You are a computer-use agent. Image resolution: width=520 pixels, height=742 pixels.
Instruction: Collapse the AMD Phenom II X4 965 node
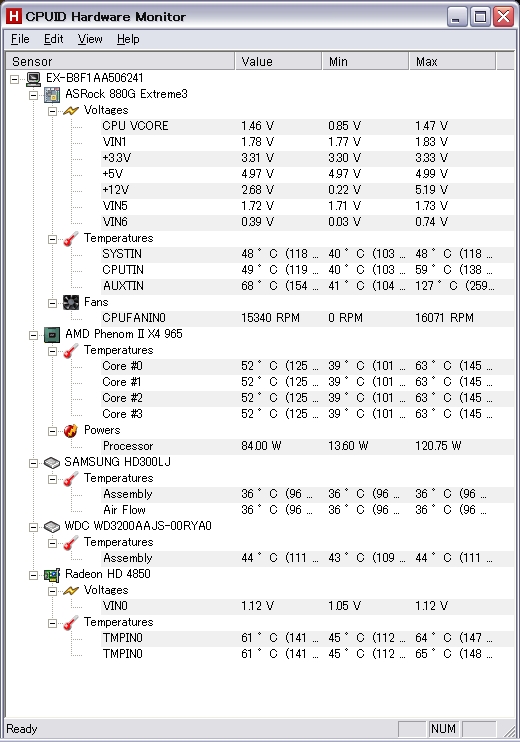[x=34, y=335]
